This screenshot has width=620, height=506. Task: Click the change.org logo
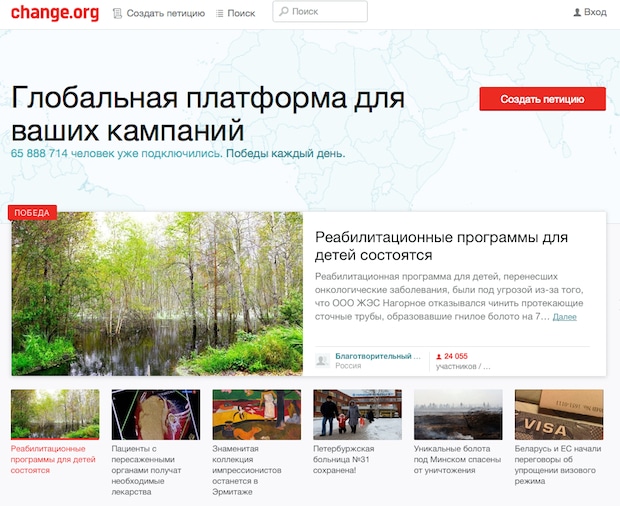pos(55,13)
